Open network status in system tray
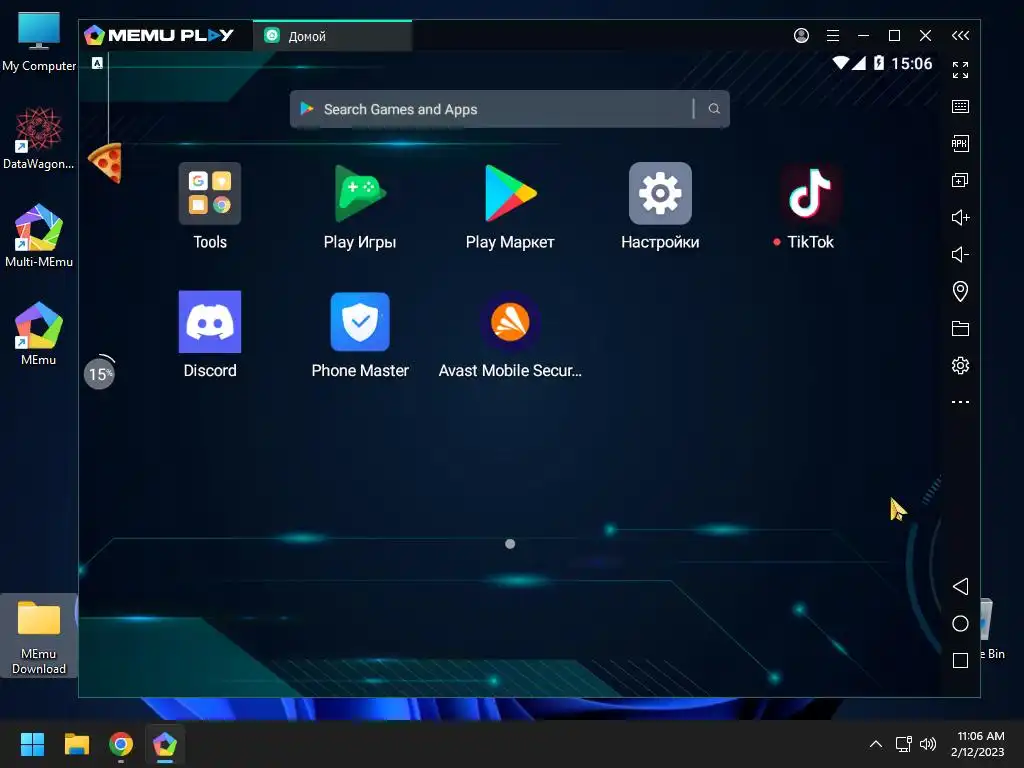1024x768 pixels. tap(903, 744)
